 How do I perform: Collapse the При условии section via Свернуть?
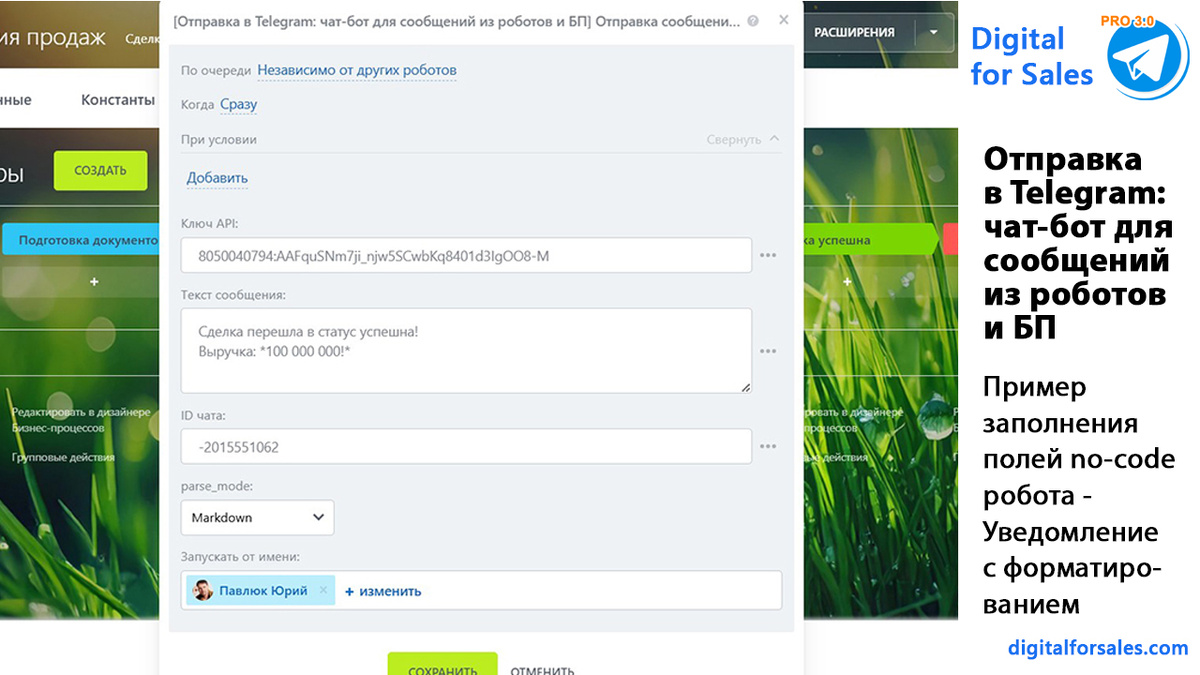pyautogui.click(x=743, y=140)
